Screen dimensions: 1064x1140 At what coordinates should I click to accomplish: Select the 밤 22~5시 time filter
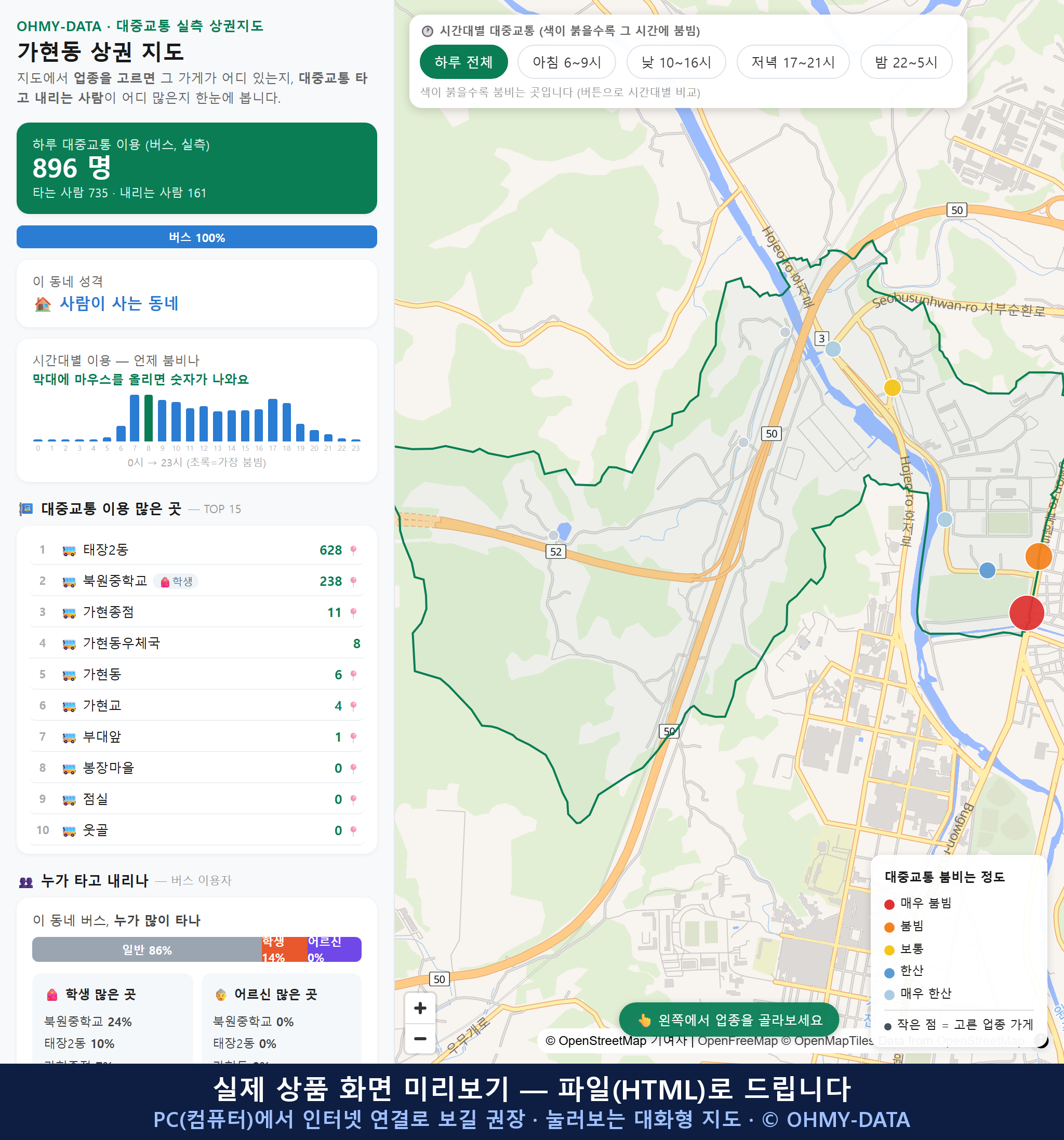[906, 62]
